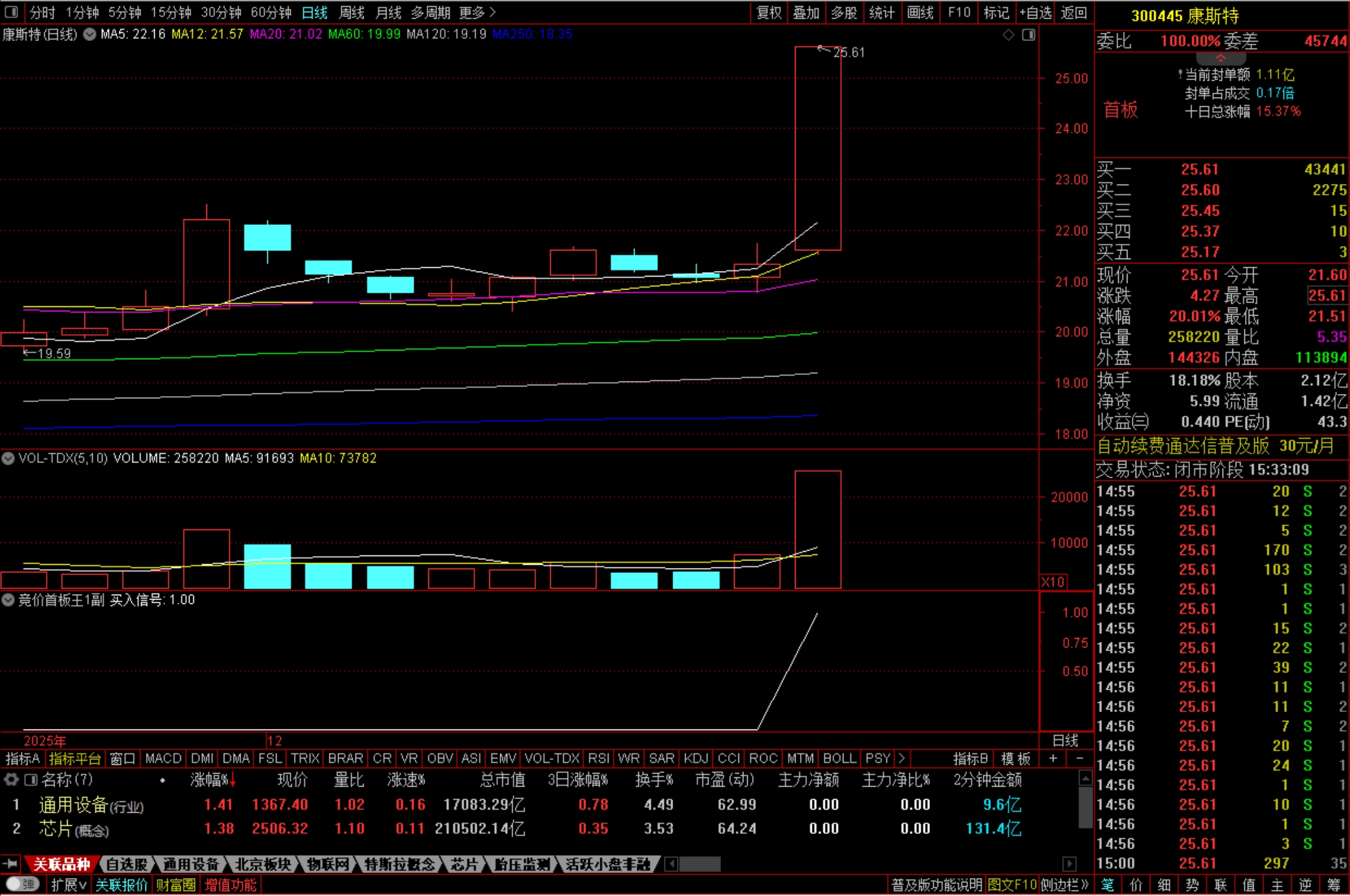Click the +自选 button to add a favorite
Viewport: 1350px width, 896px height.
click(x=1035, y=12)
